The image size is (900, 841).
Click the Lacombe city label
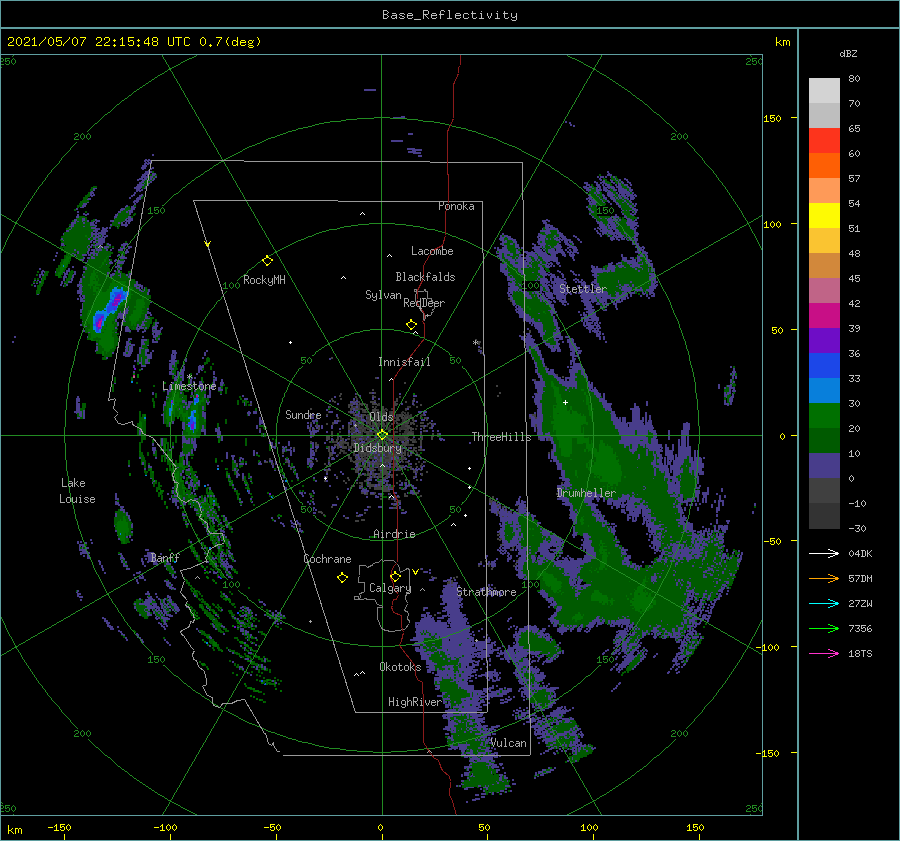click(x=432, y=251)
